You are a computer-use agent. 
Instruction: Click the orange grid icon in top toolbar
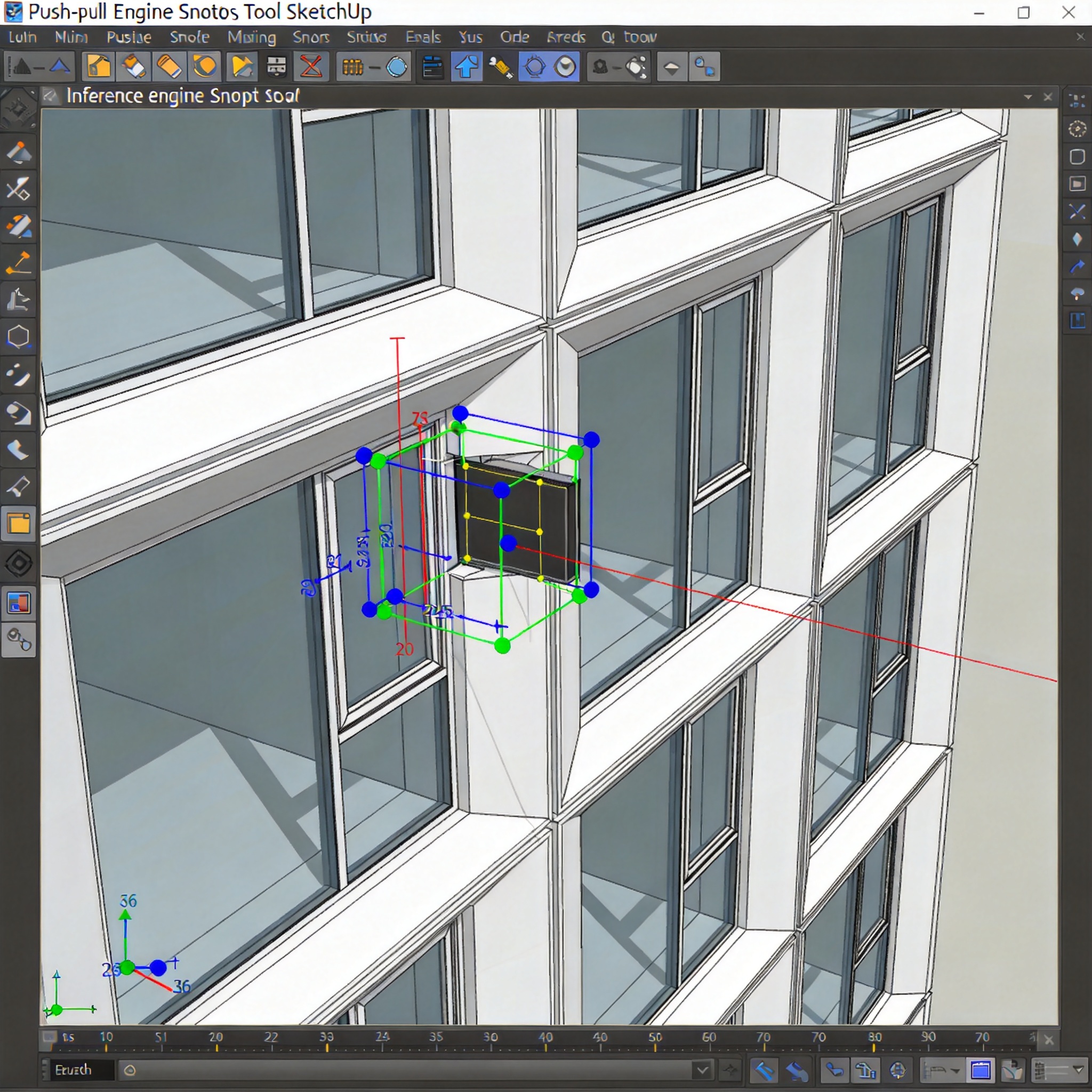352,67
